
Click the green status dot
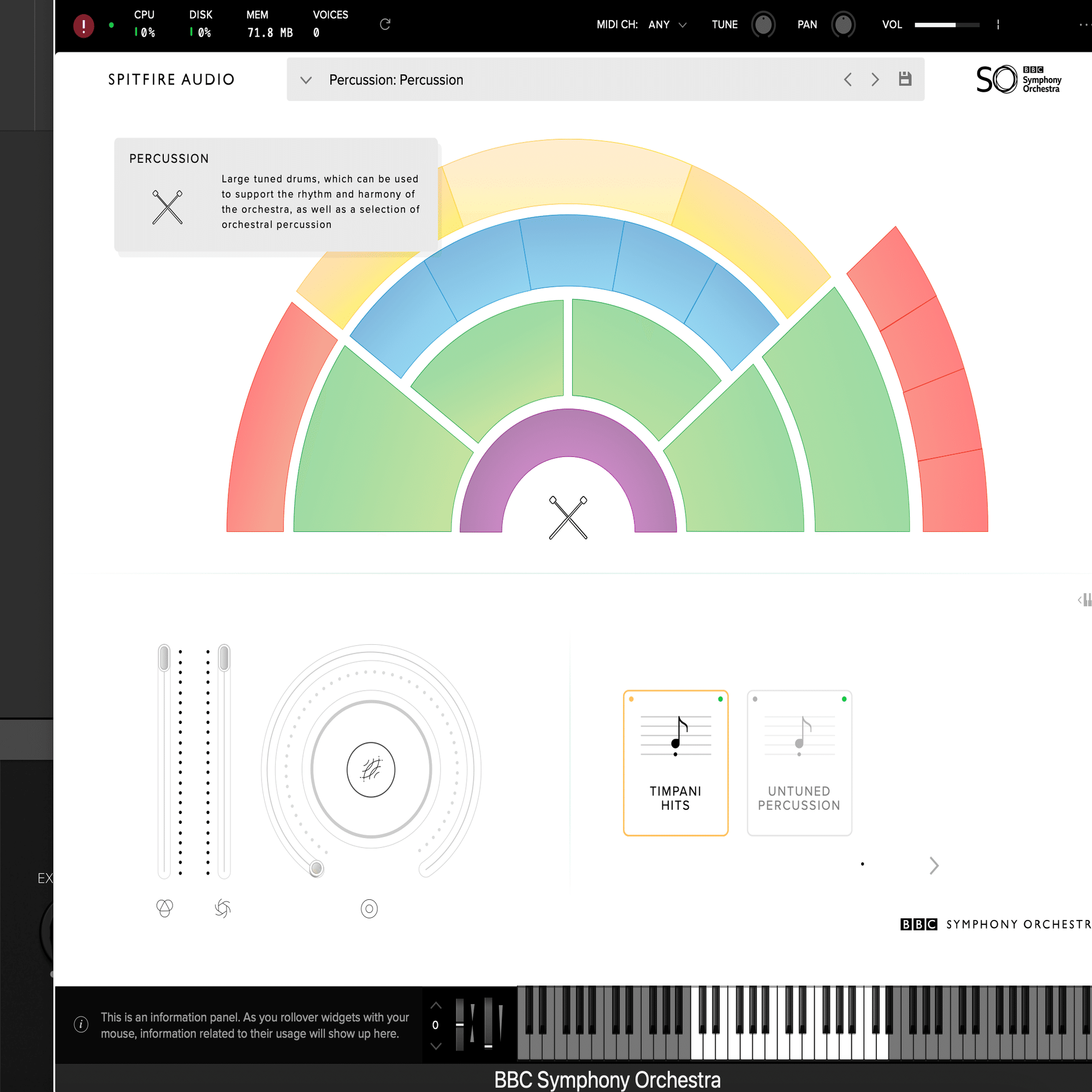tap(111, 25)
